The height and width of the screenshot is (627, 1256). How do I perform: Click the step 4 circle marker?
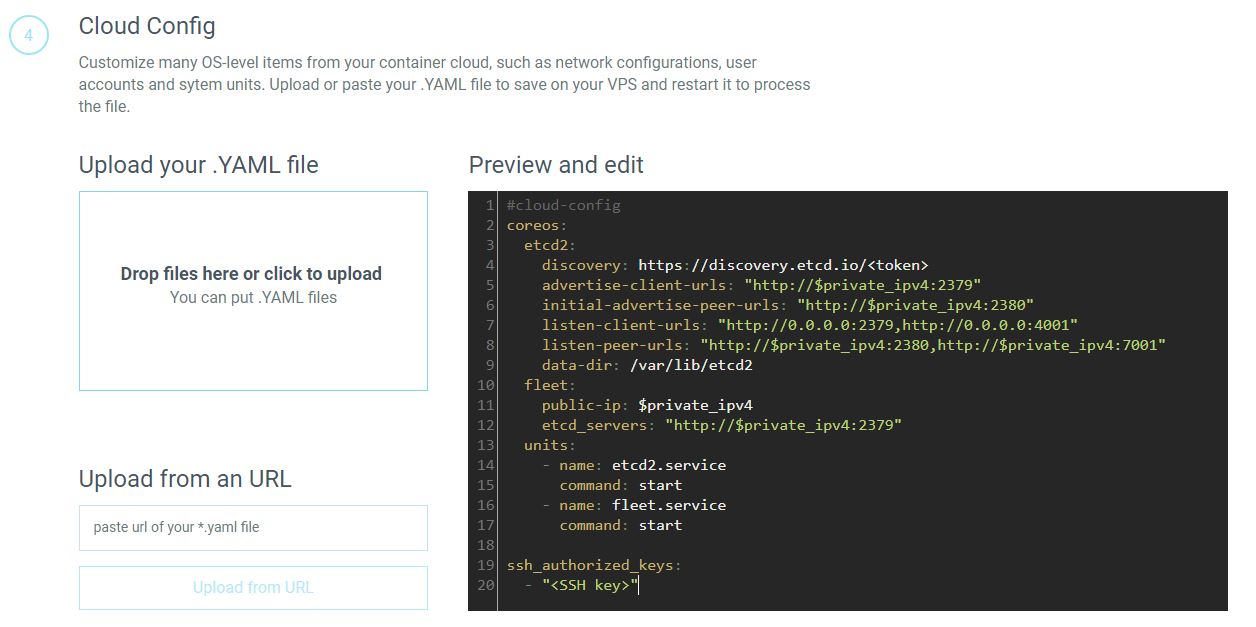click(29, 36)
